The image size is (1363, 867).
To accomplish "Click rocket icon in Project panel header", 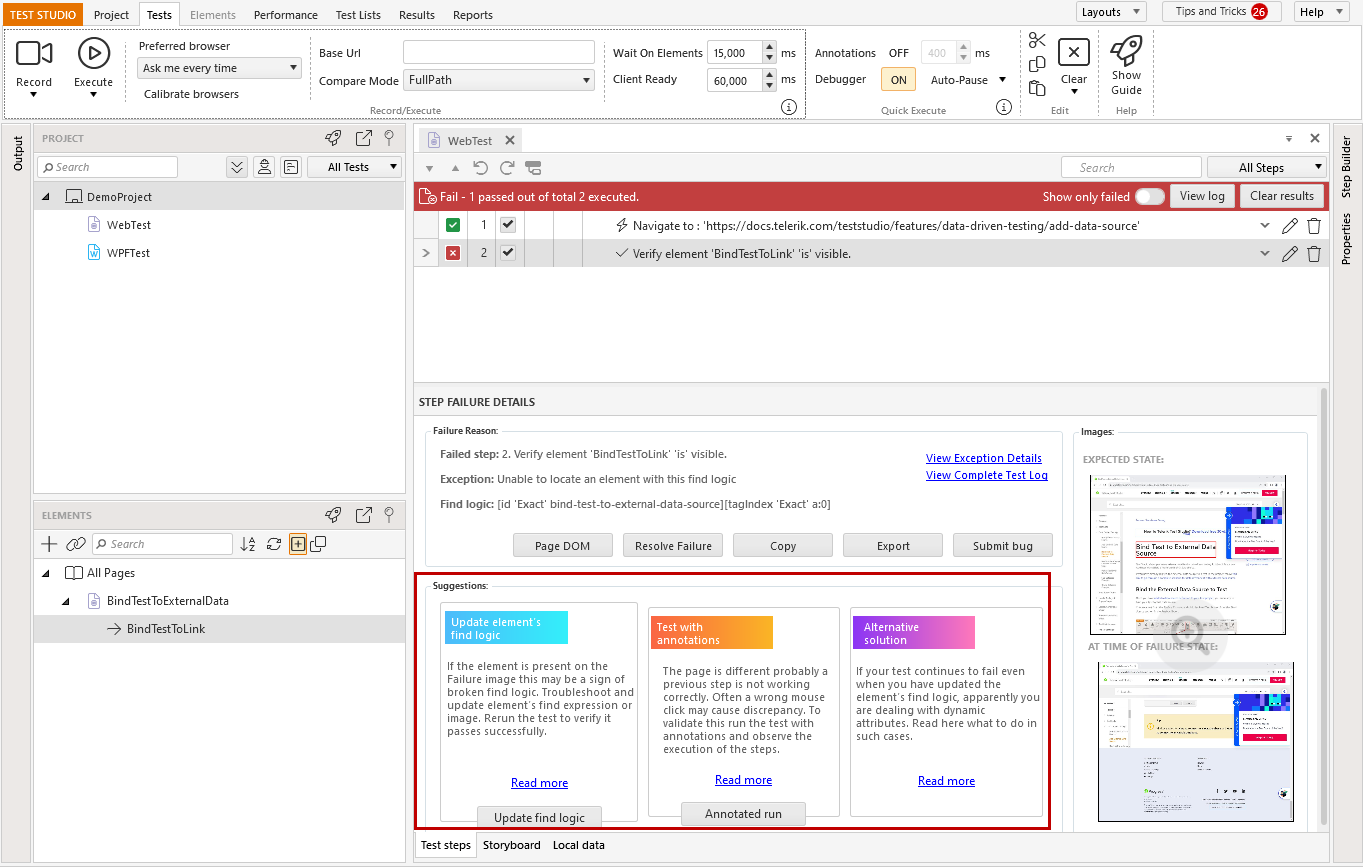I will [x=334, y=138].
